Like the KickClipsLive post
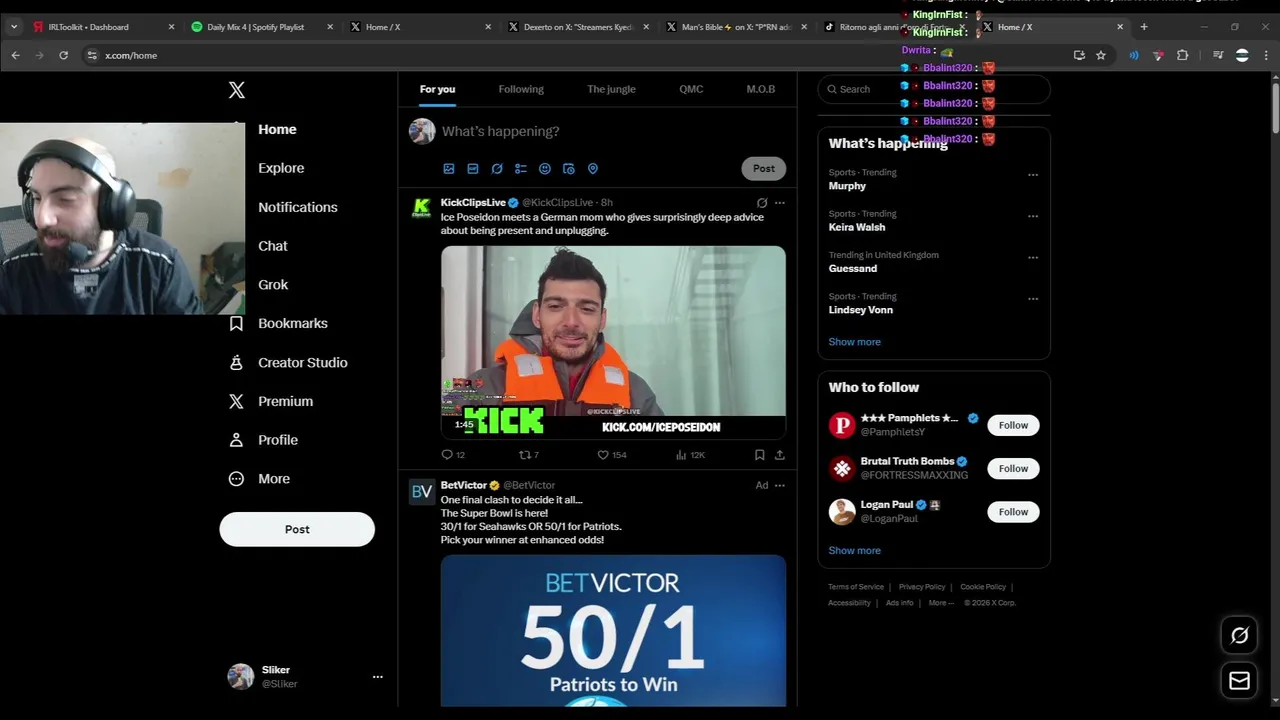Image resolution: width=1280 pixels, height=720 pixels. [x=603, y=455]
